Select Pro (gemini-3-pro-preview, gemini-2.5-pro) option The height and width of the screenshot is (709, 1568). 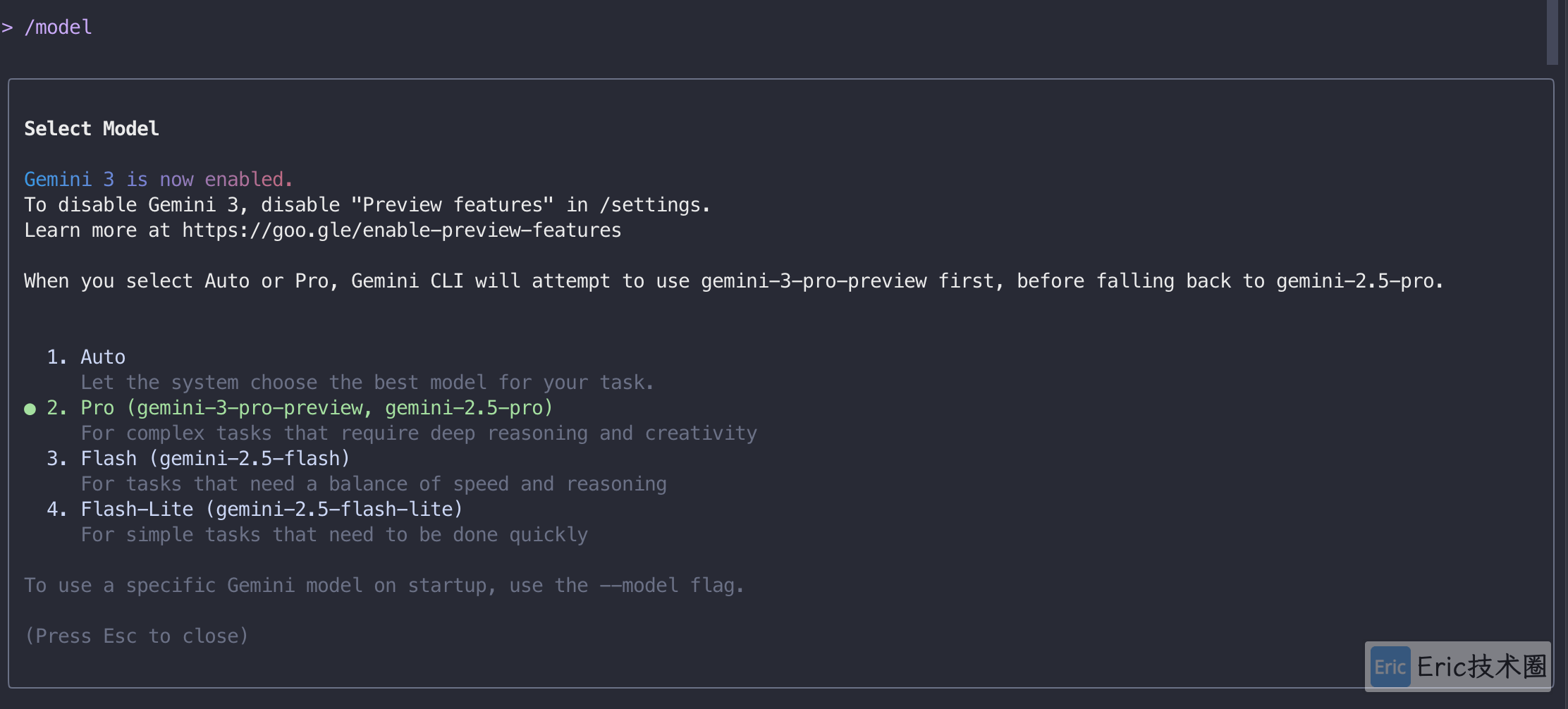click(316, 408)
